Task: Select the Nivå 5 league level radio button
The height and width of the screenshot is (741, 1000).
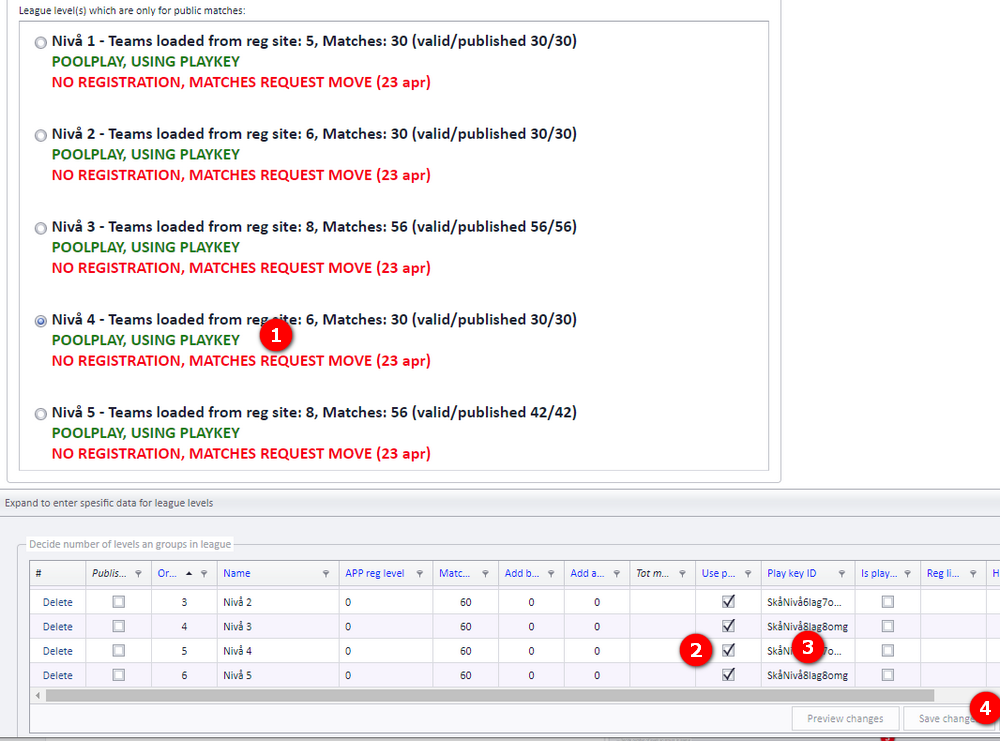Action: (x=41, y=414)
